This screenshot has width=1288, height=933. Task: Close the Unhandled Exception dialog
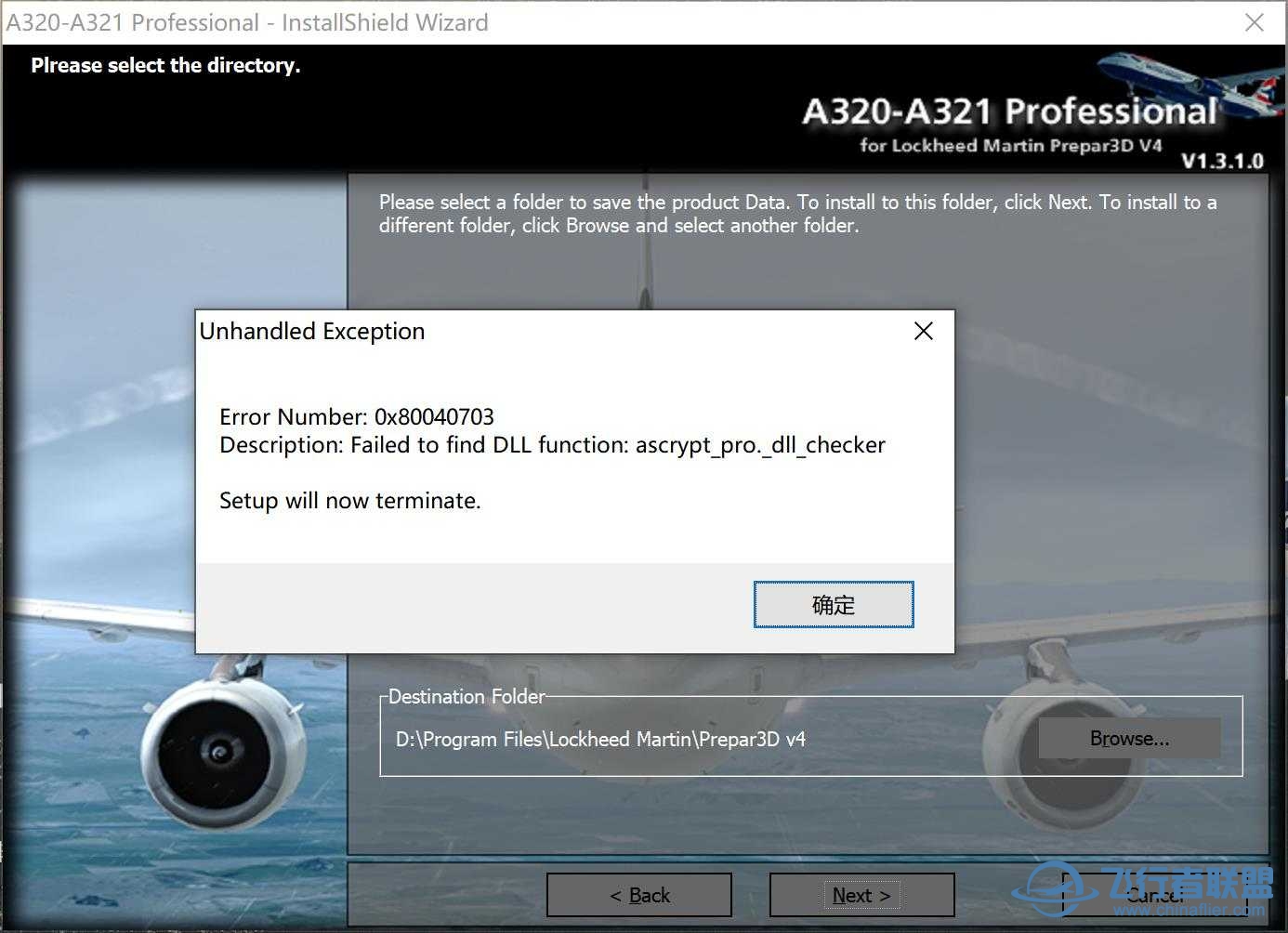click(x=923, y=331)
